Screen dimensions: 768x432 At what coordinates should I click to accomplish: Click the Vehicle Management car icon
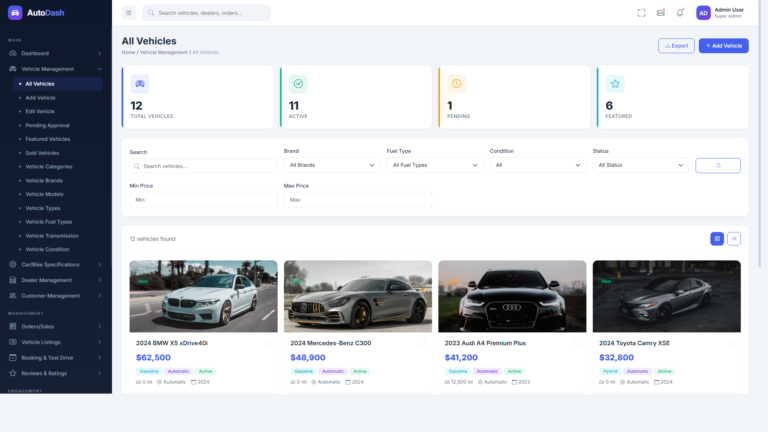(13, 69)
